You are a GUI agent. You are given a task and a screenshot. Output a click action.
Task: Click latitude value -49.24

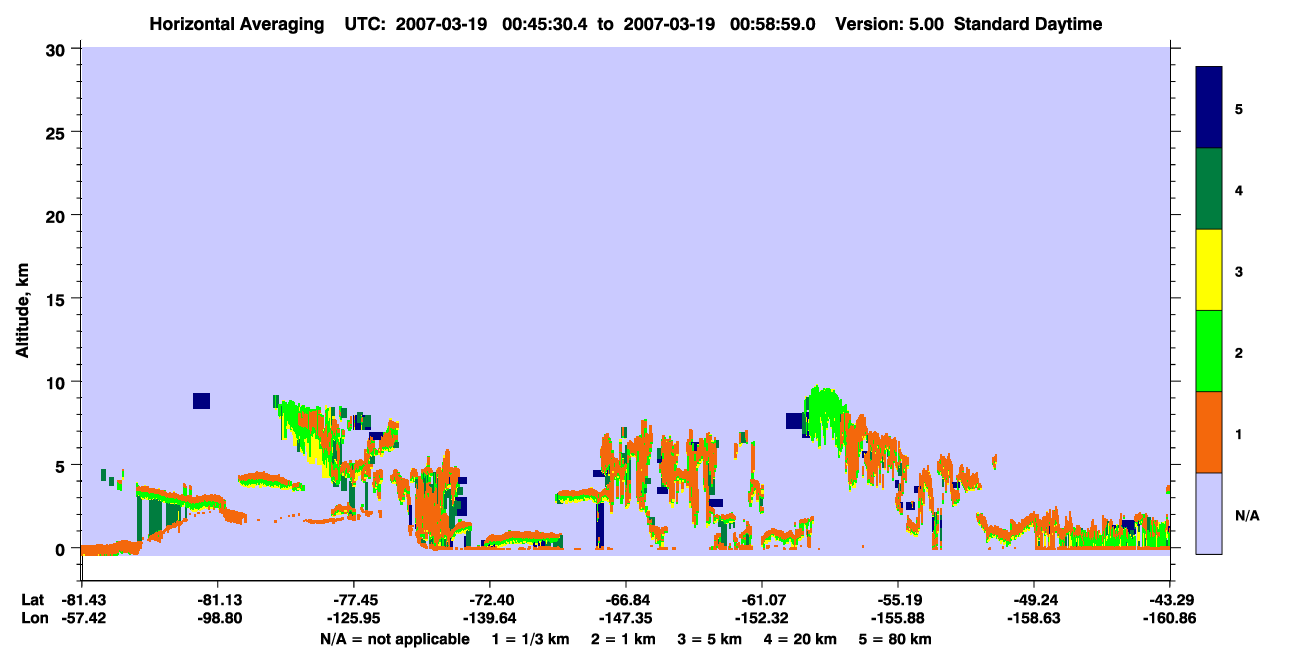pyautogui.click(x=1033, y=600)
